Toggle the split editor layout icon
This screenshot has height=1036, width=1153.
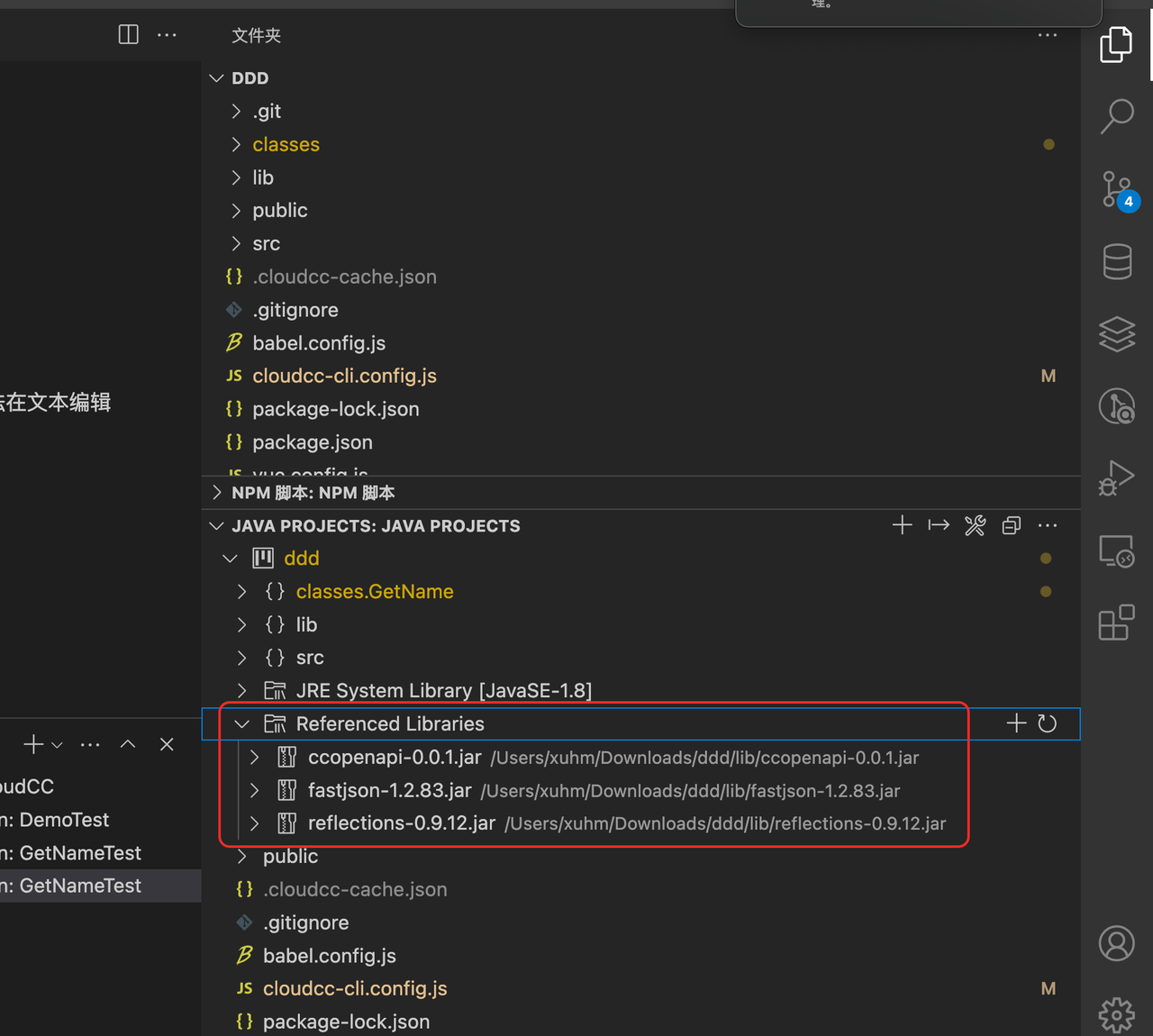point(129,35)
